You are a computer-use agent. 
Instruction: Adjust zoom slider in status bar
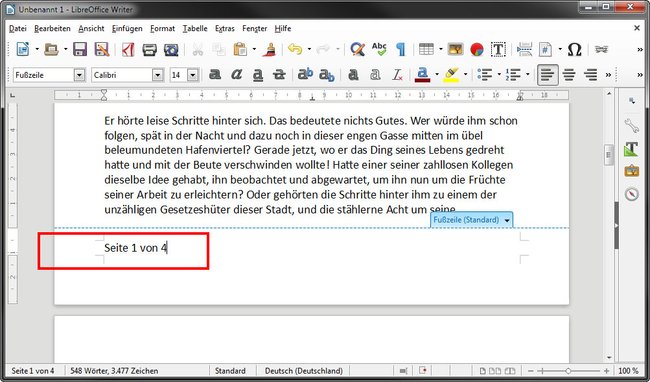568,371
